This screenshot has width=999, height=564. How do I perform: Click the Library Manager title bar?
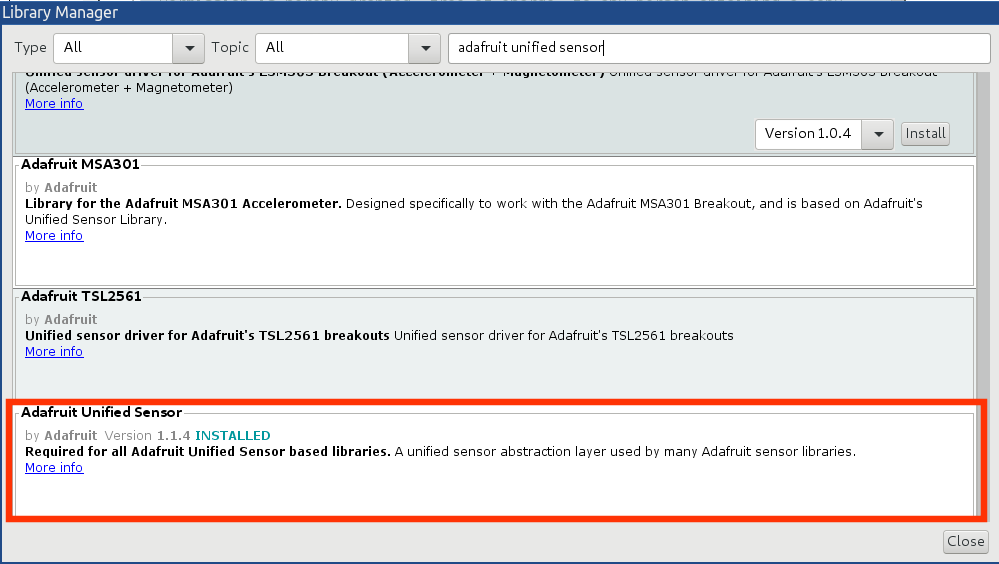click(500, 12)
